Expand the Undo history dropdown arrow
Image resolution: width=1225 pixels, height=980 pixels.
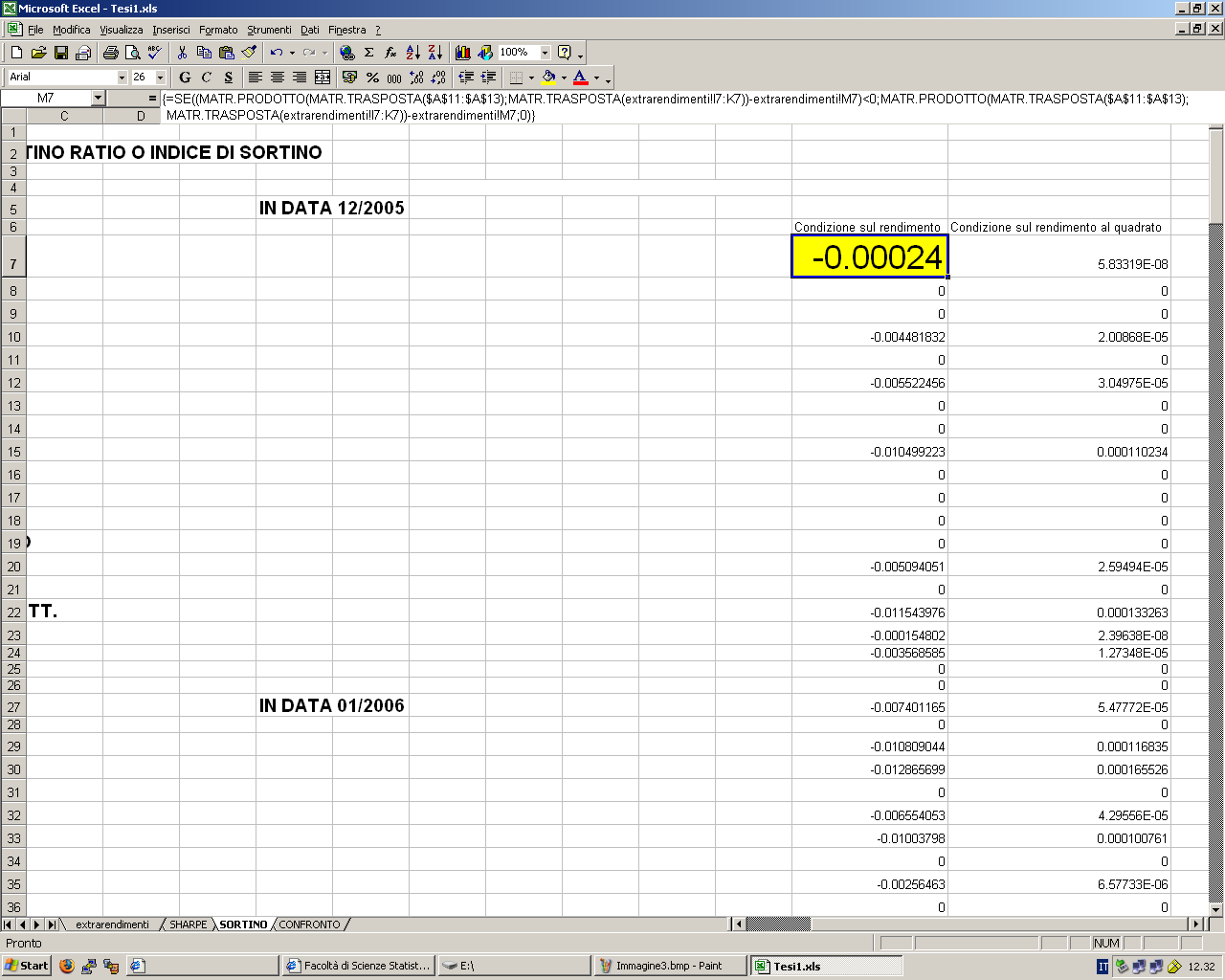292,53
